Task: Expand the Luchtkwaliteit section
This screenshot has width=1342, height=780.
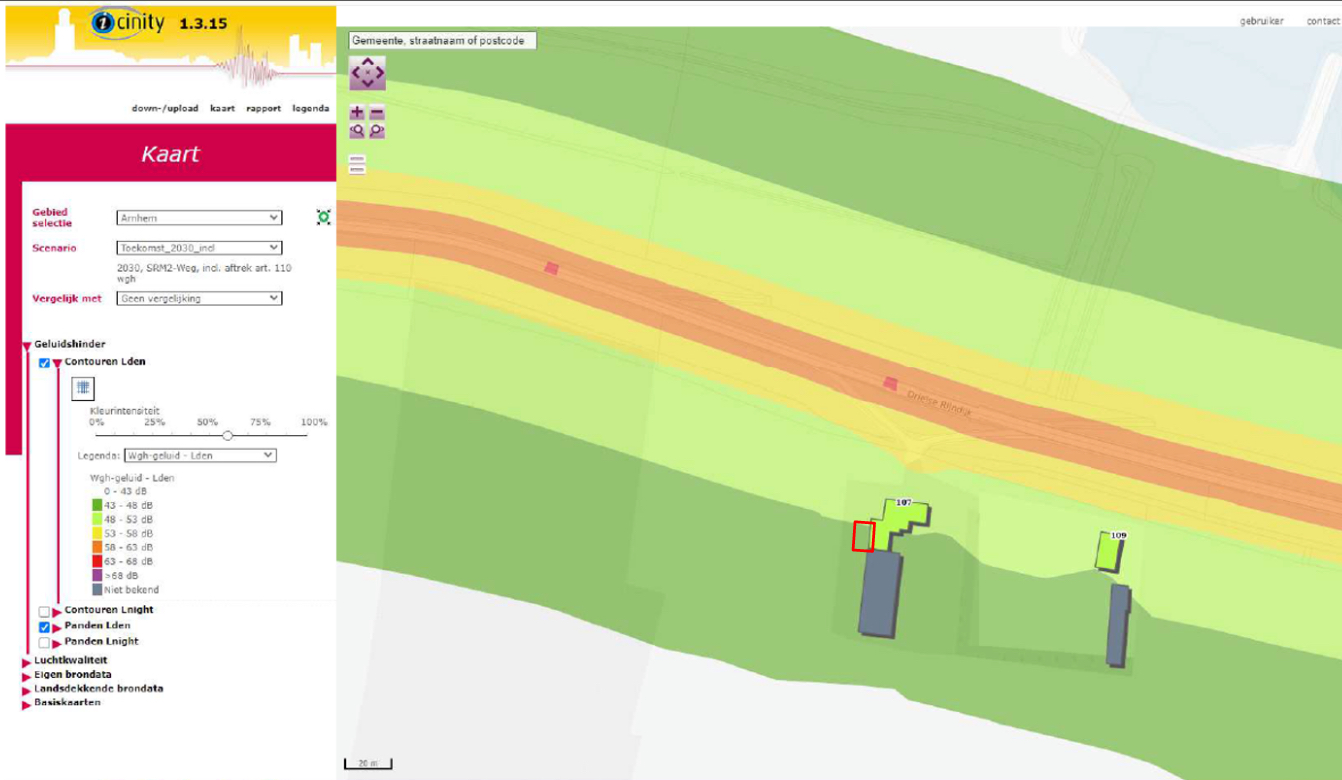Action: 26,661
